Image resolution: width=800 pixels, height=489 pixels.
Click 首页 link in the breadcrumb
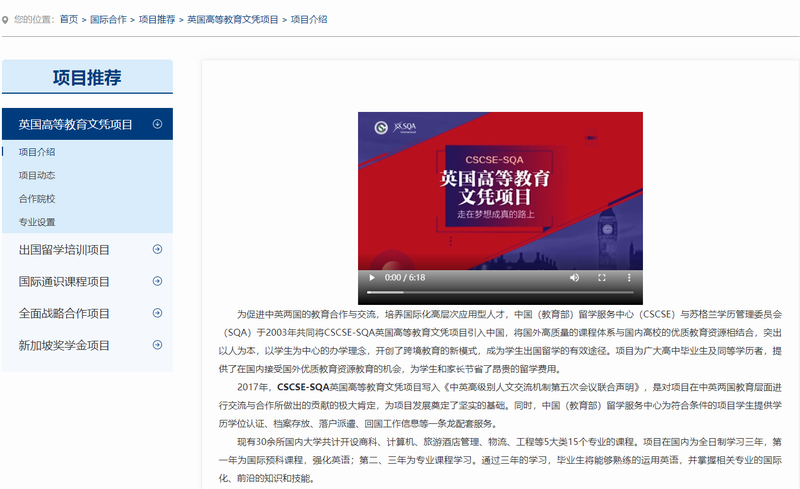tap(68, 19)
